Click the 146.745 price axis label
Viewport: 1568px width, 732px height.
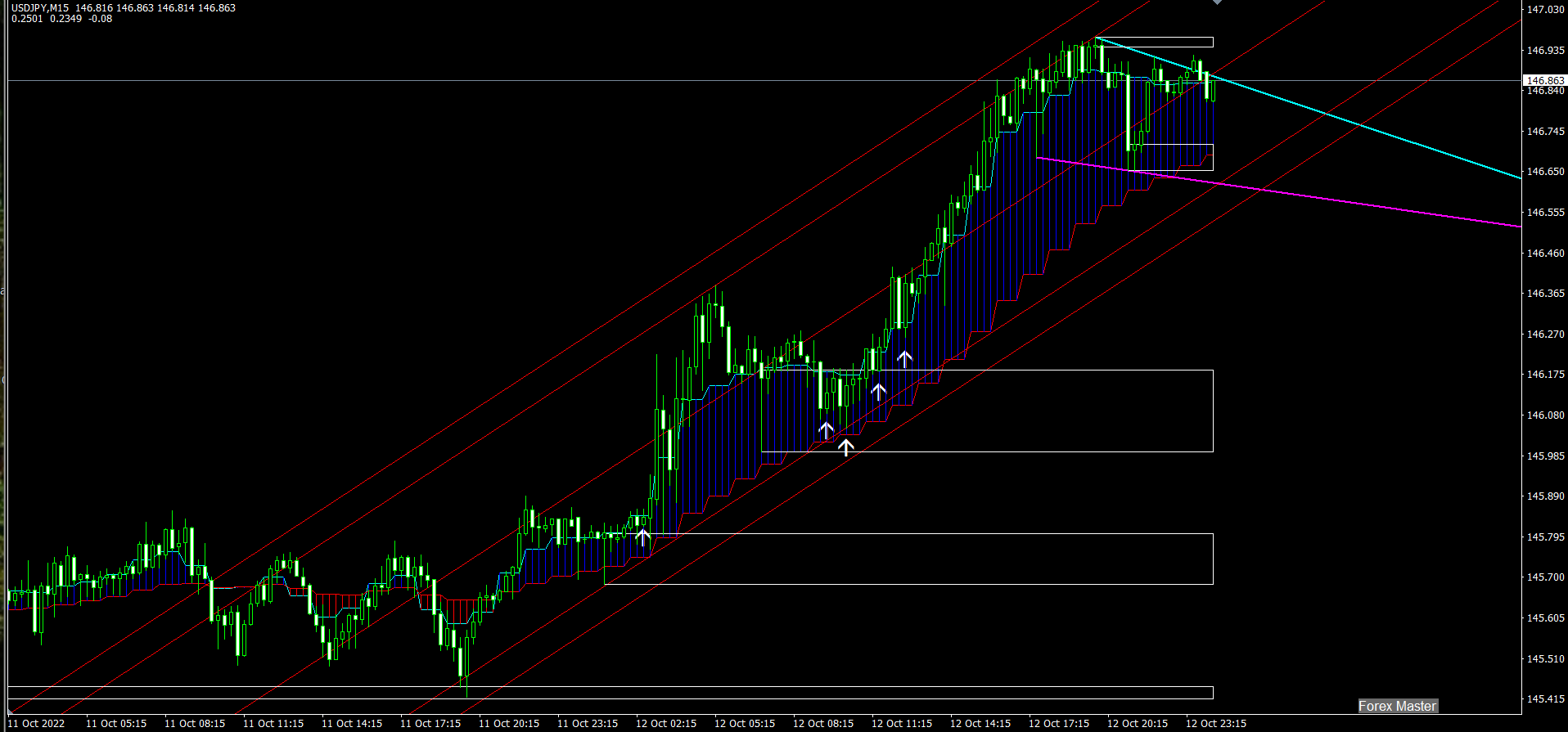[1545, 132]
